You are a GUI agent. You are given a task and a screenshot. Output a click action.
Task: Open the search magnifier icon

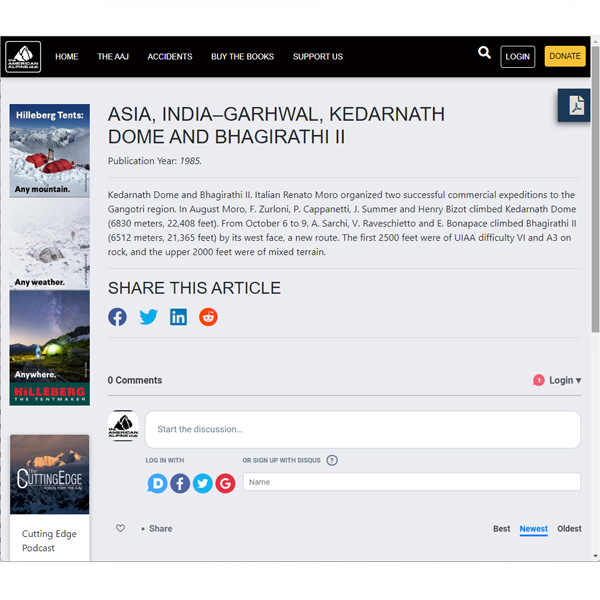point(484,54)
